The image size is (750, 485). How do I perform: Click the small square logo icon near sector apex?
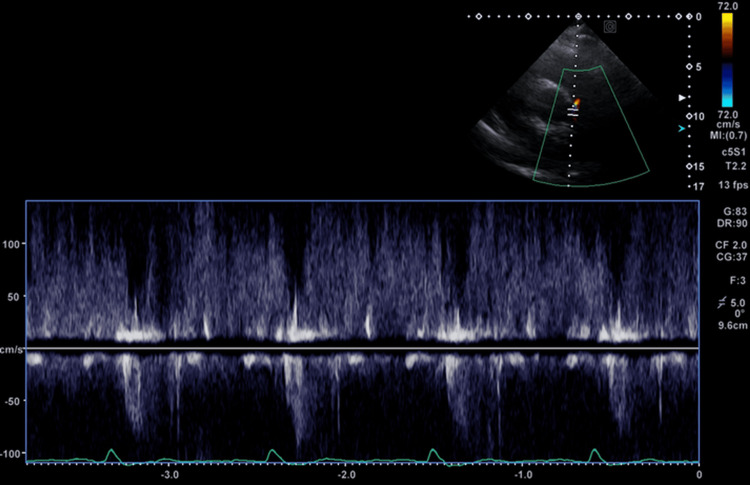[x=610, y=27]
